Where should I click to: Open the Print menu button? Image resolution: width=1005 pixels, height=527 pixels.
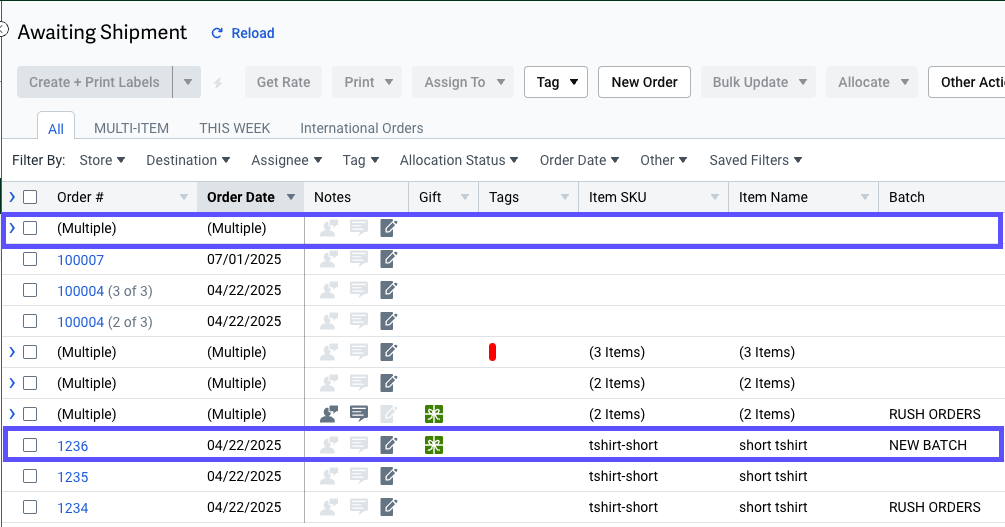[x=367, y=82]
